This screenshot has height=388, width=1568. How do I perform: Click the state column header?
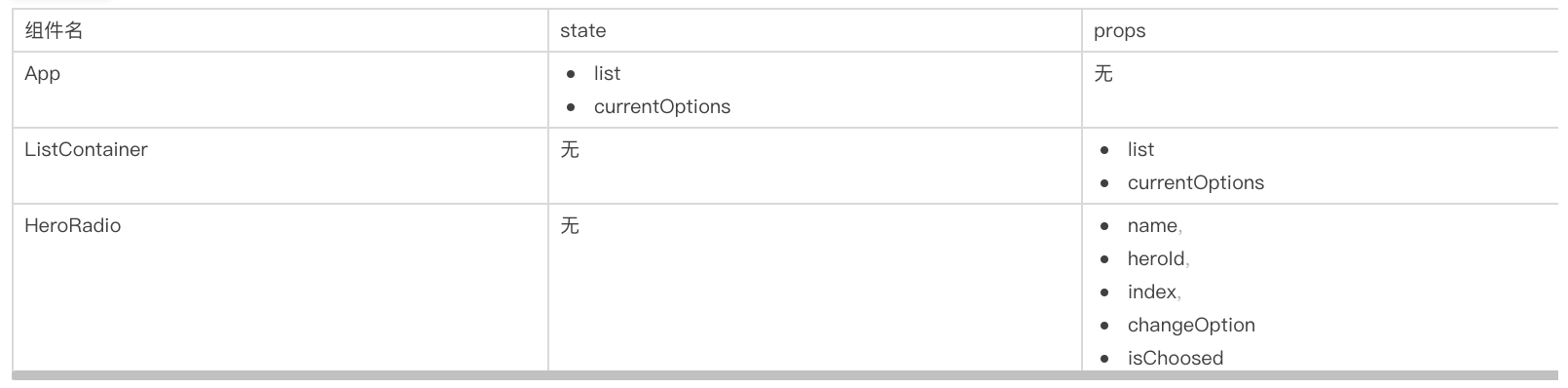pyautogui.click(x=582, y=30)
